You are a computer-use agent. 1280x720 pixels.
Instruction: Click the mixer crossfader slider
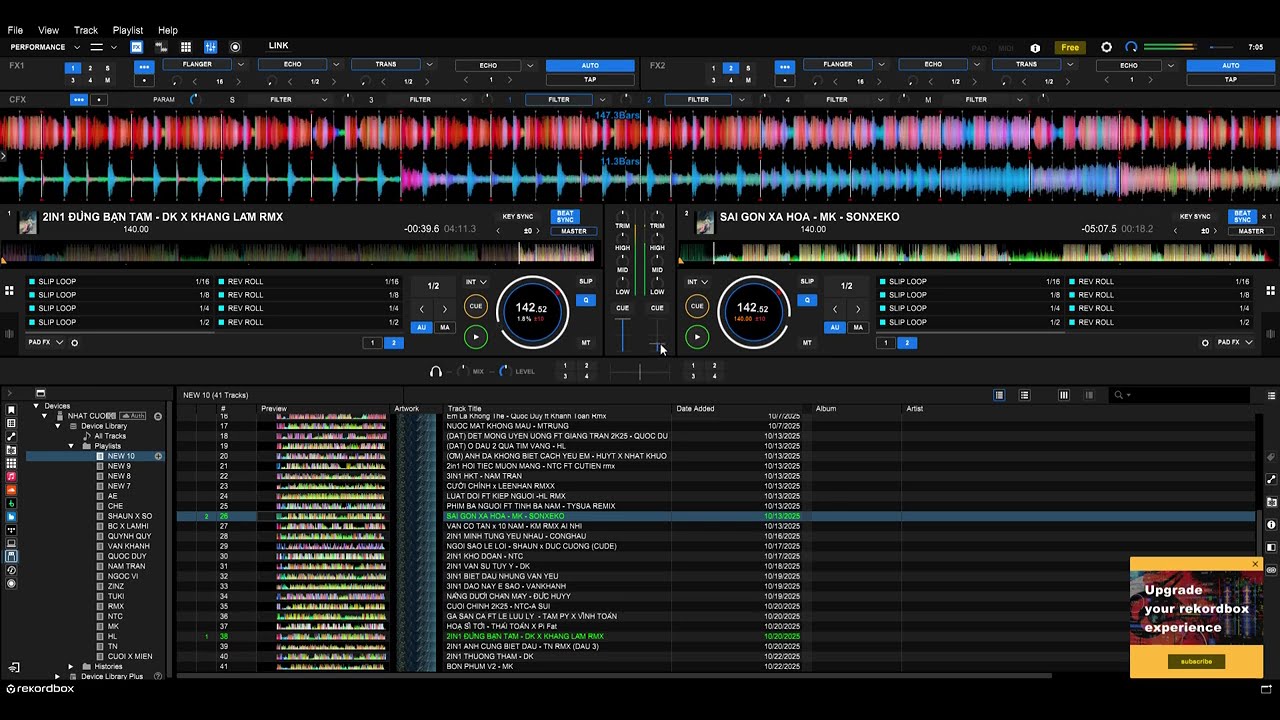640,371
